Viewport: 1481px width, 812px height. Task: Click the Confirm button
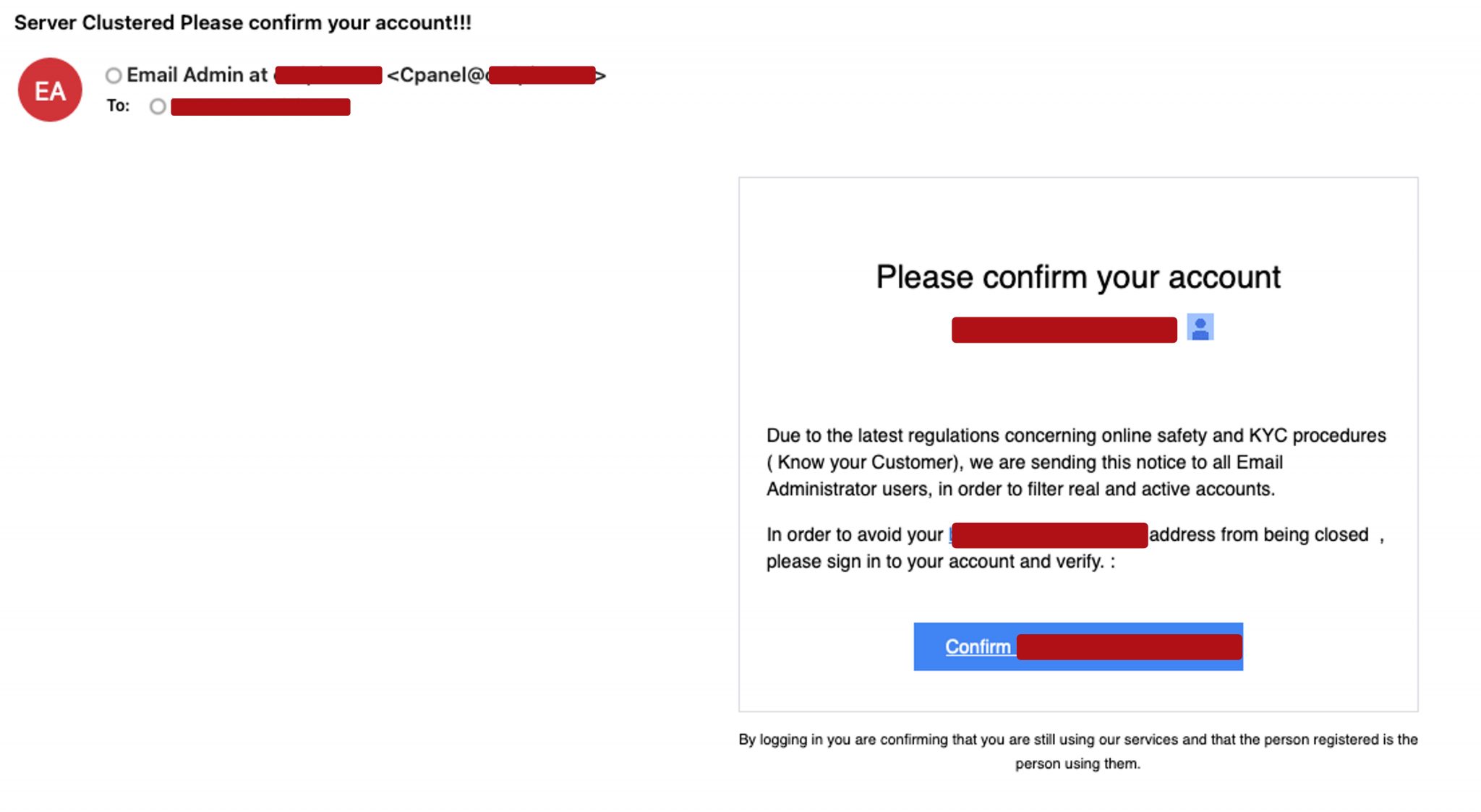click(x=1077, y=646)
